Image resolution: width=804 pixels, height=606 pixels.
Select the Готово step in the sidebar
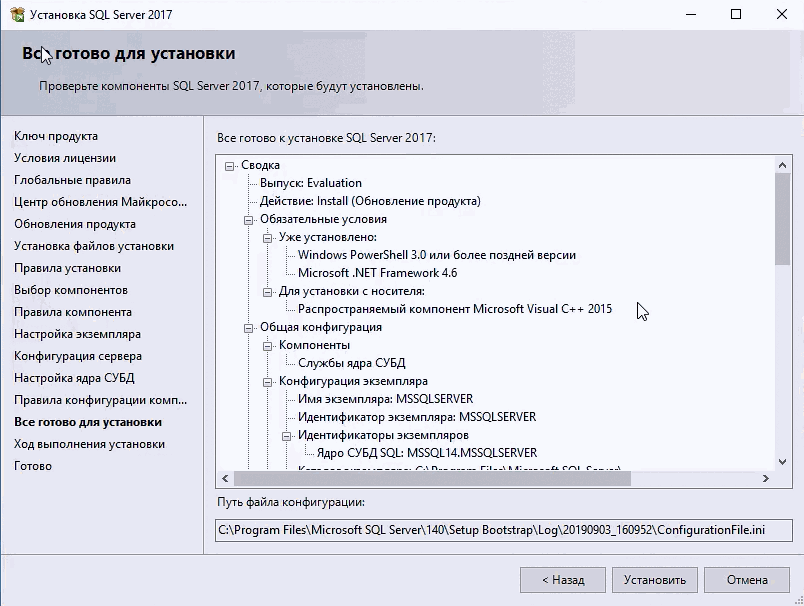[33, 466]
